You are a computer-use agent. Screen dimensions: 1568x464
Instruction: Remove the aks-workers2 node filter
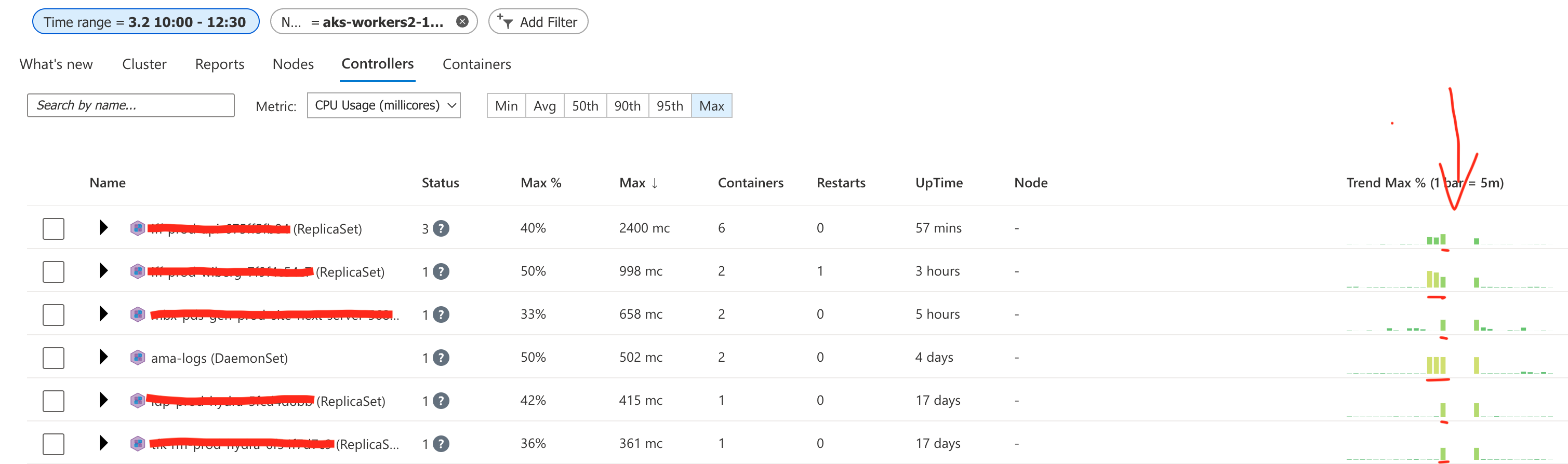coord(462,21)
